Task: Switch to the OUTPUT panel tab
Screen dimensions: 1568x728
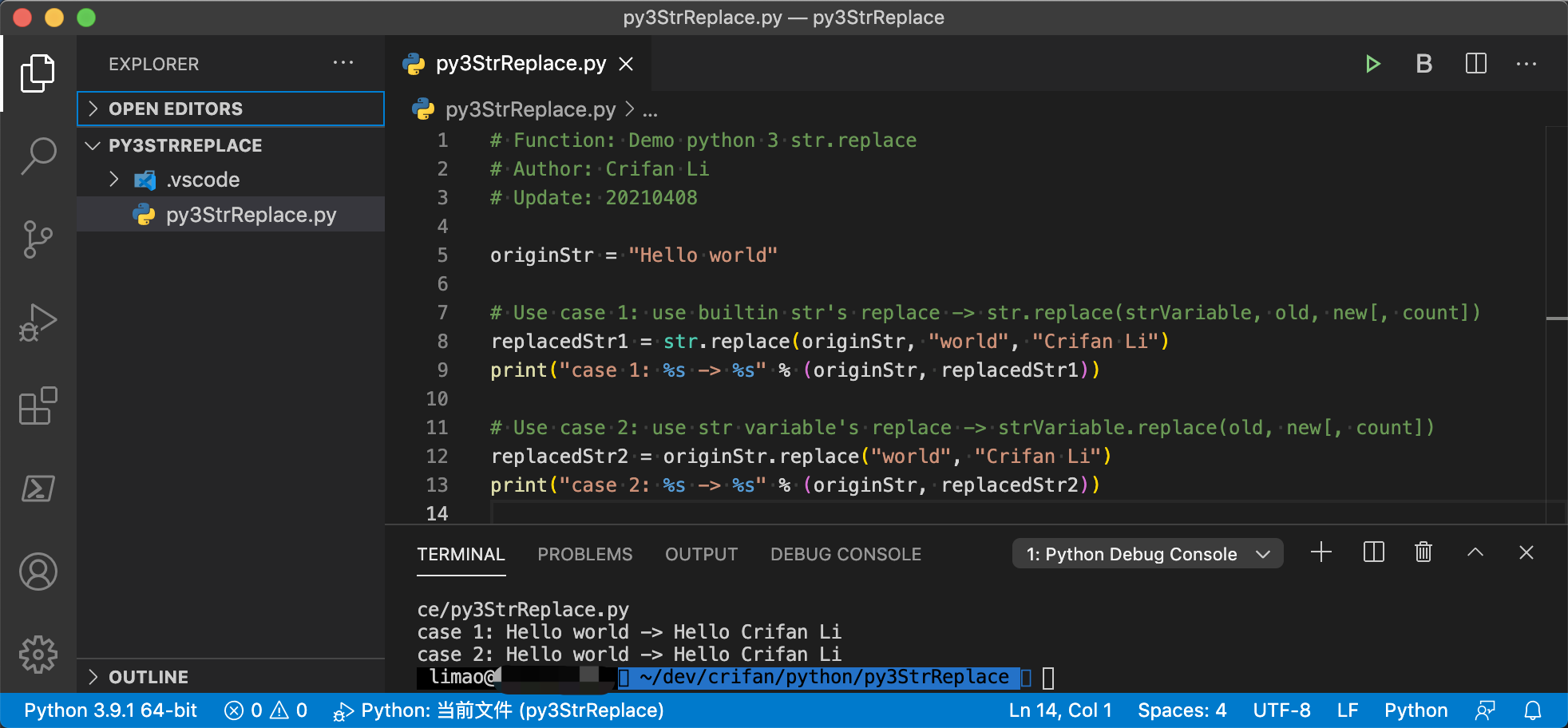Action: pos(701,554)
